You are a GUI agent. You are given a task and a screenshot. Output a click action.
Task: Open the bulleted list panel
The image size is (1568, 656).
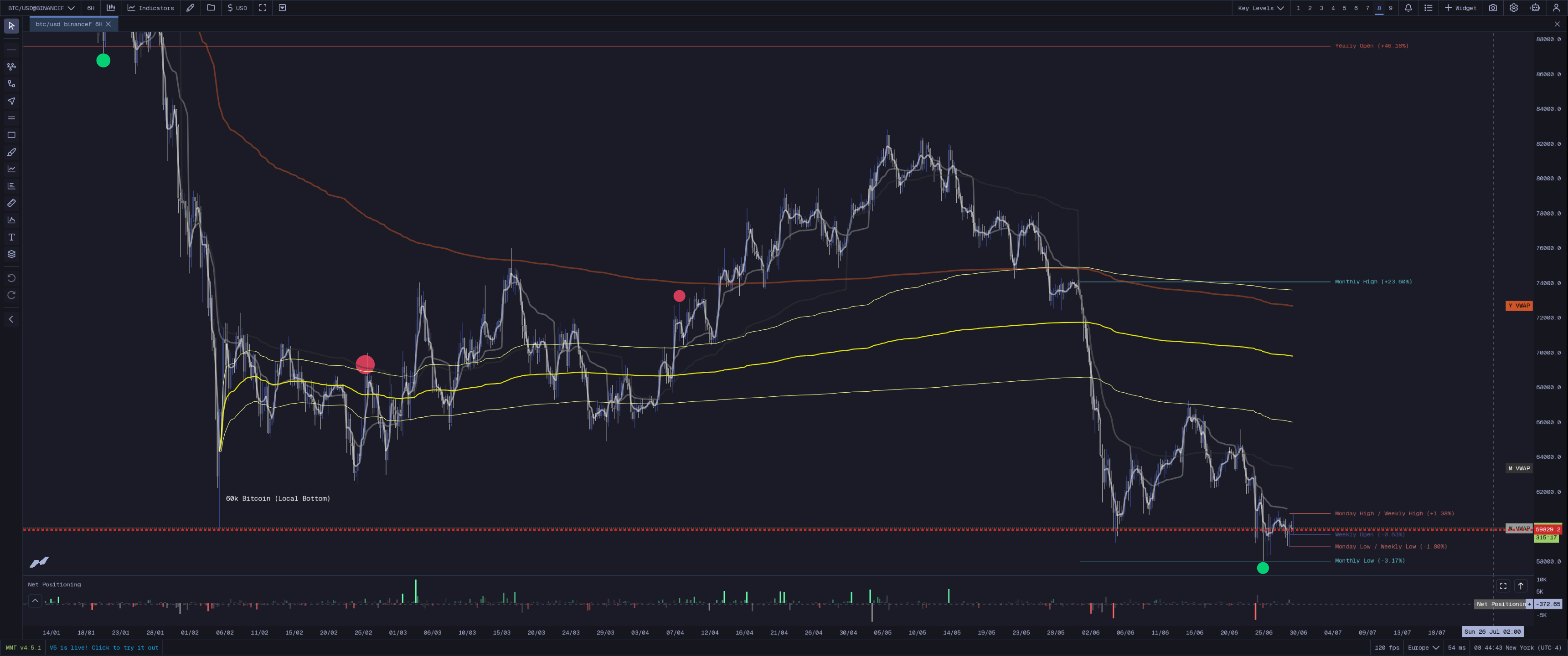1428,8
